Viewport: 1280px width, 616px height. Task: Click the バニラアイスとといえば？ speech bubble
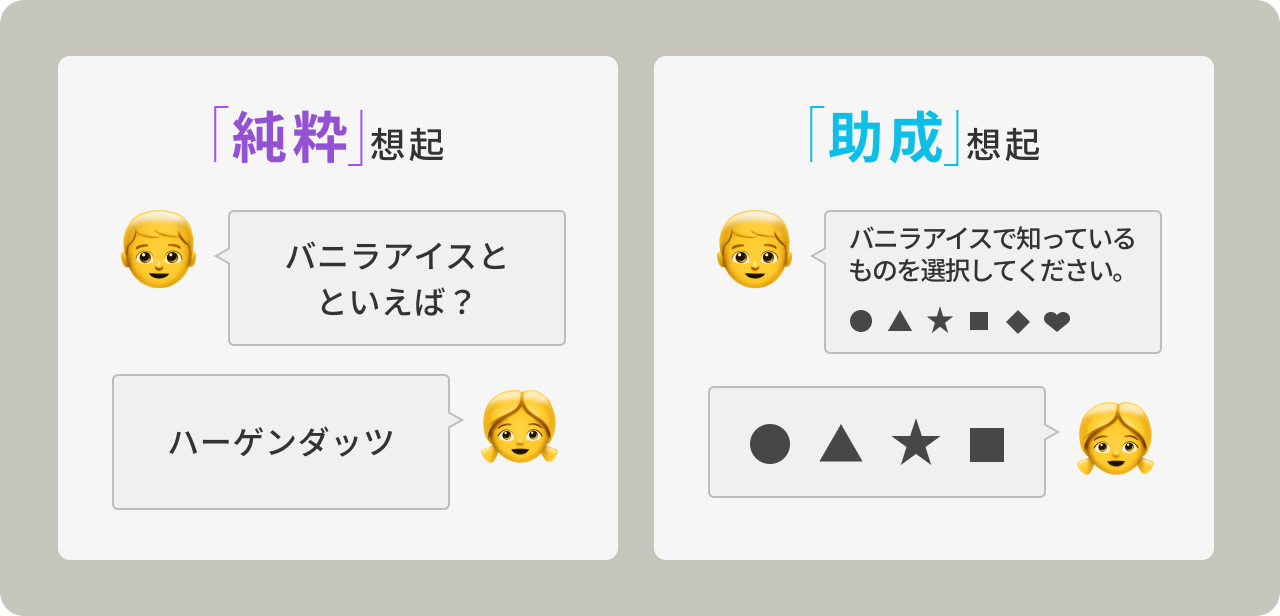pos(397,278)
